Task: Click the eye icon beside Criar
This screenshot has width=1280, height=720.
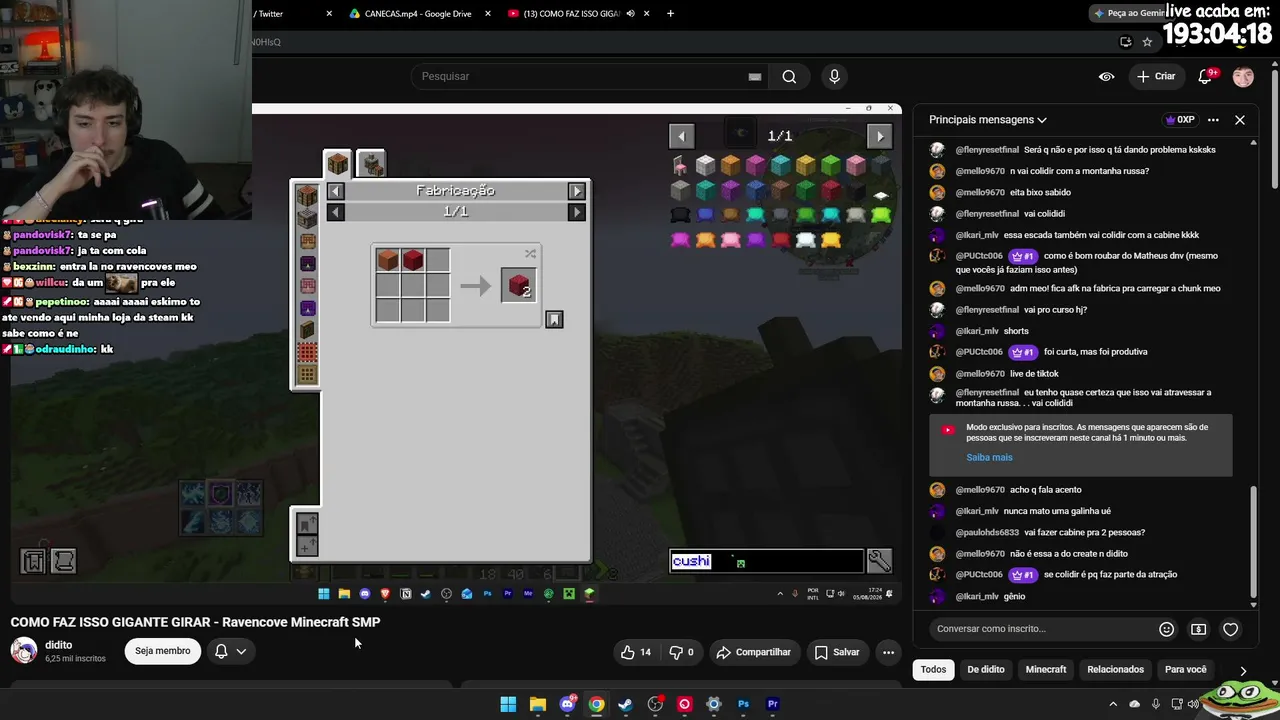Action: [1106, 77]
